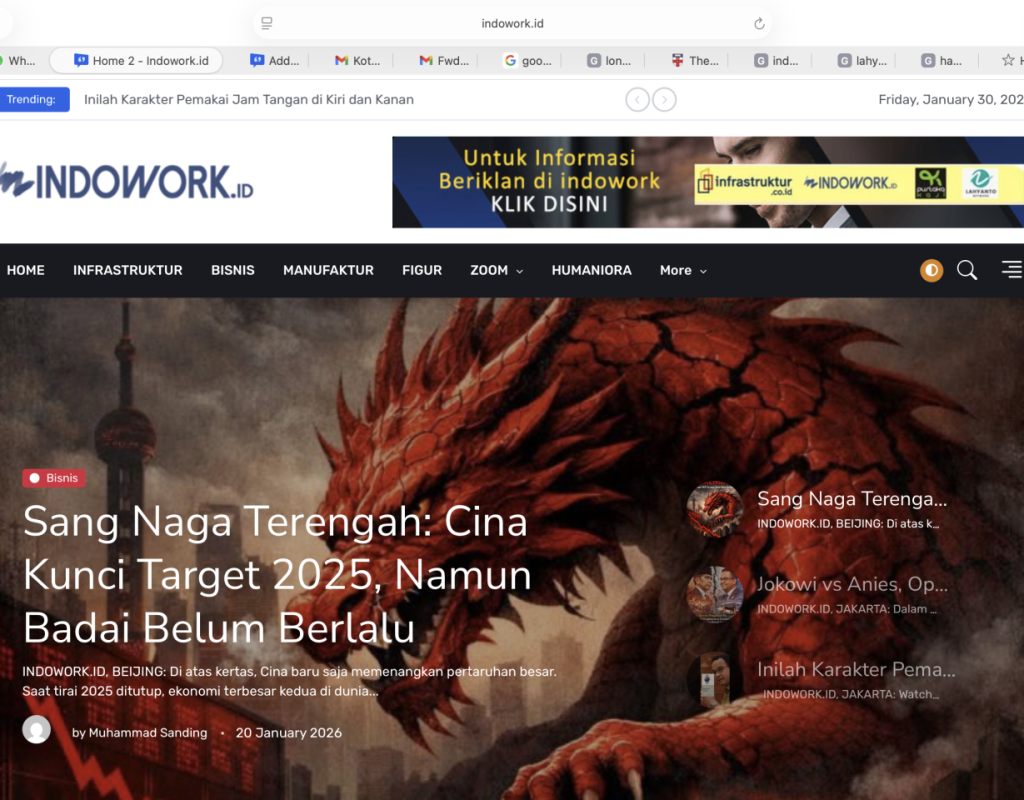The image size is (1024, 800).
Task: Show the next trending headline
Action: [x=664, y=99]
